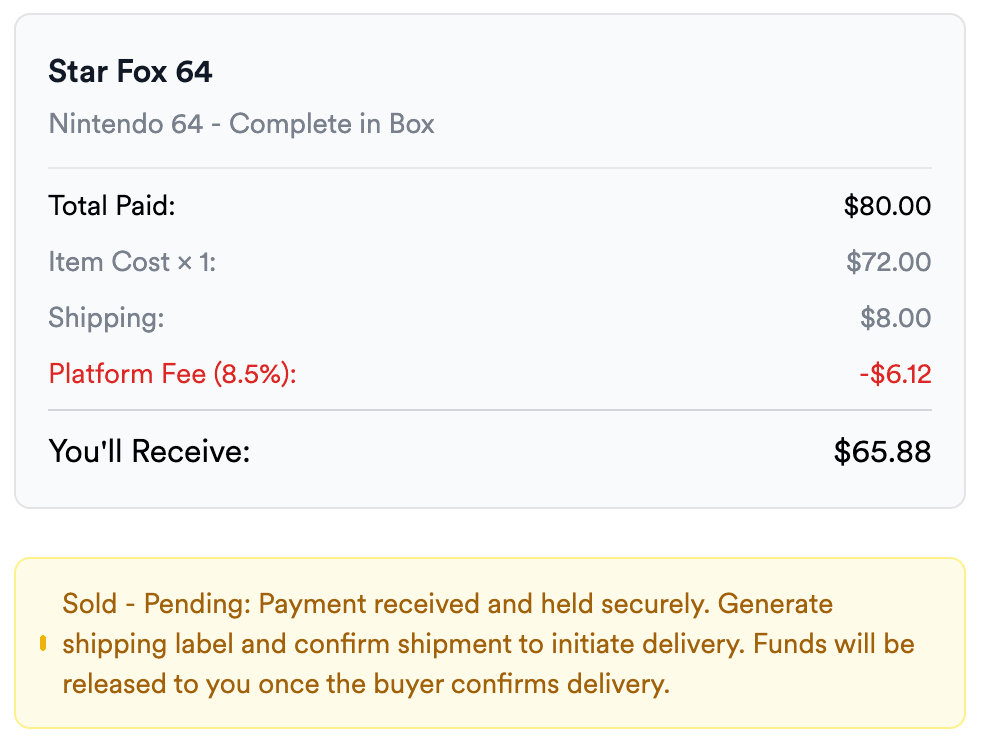
Task: Select the -$6.12 platform fee amount
Action: (894, 374)
